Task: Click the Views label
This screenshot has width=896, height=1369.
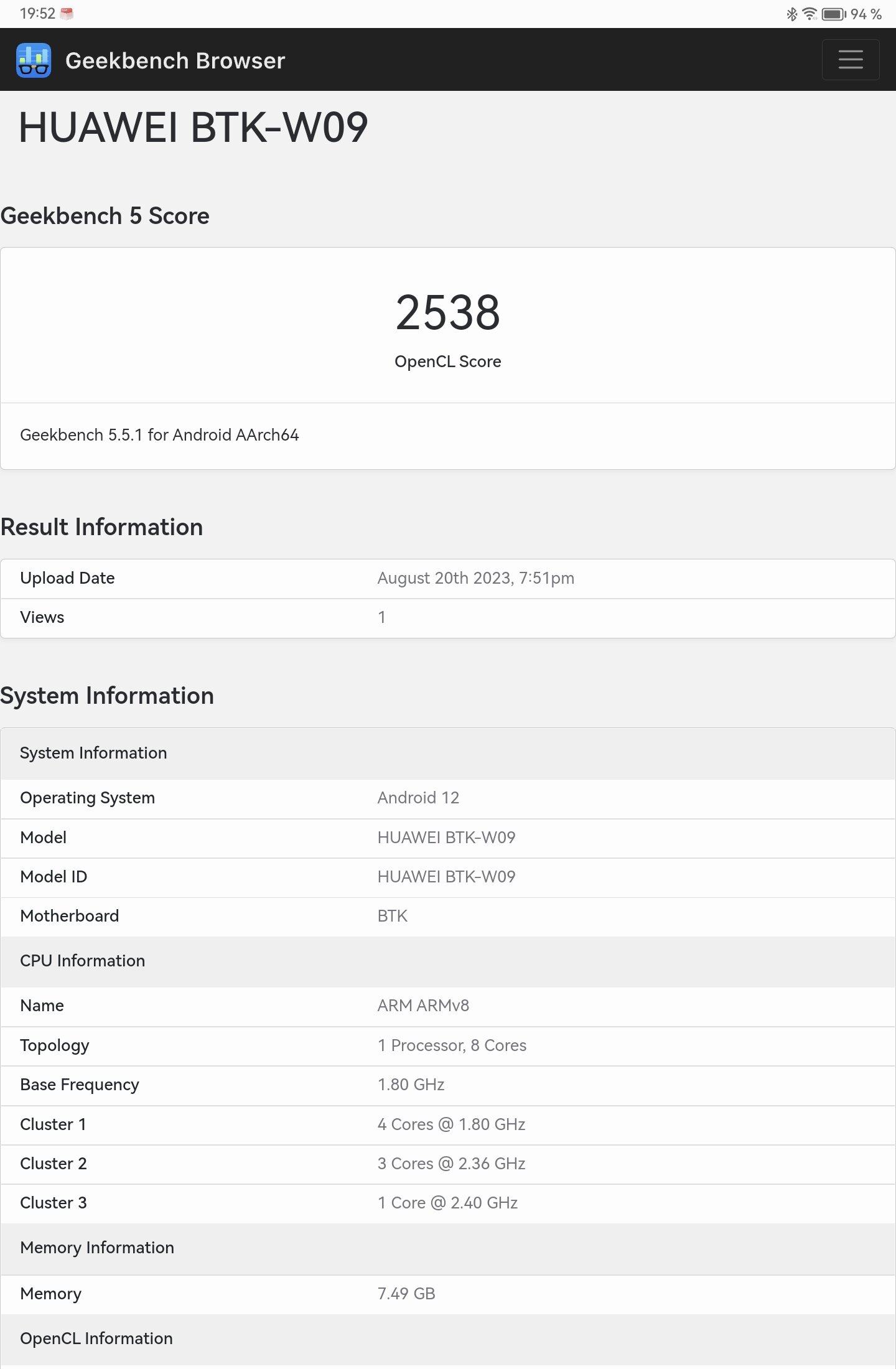Action: tap(42, 617)
